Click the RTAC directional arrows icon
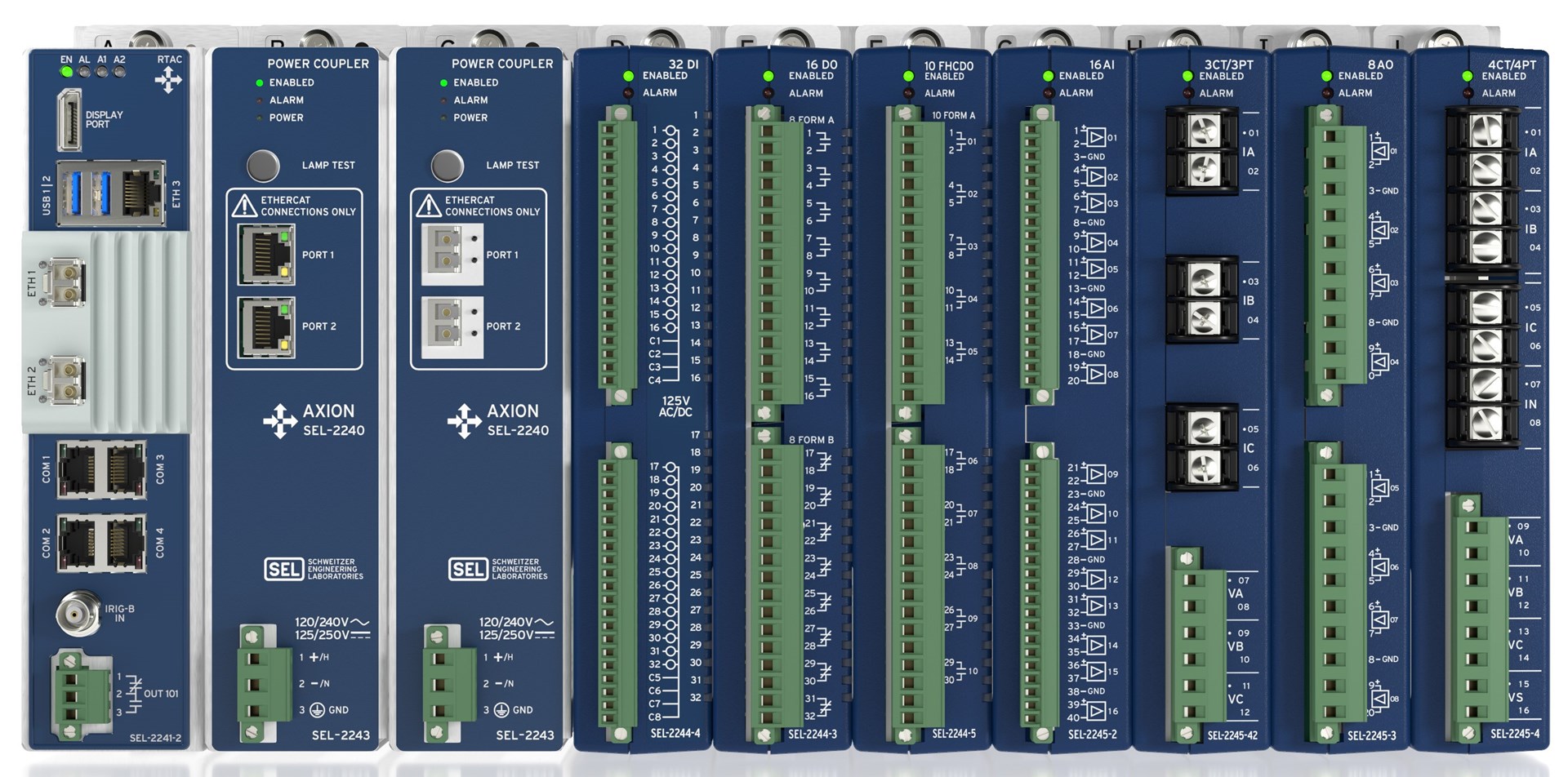The image size is (1568, 777). pos(167,78)
